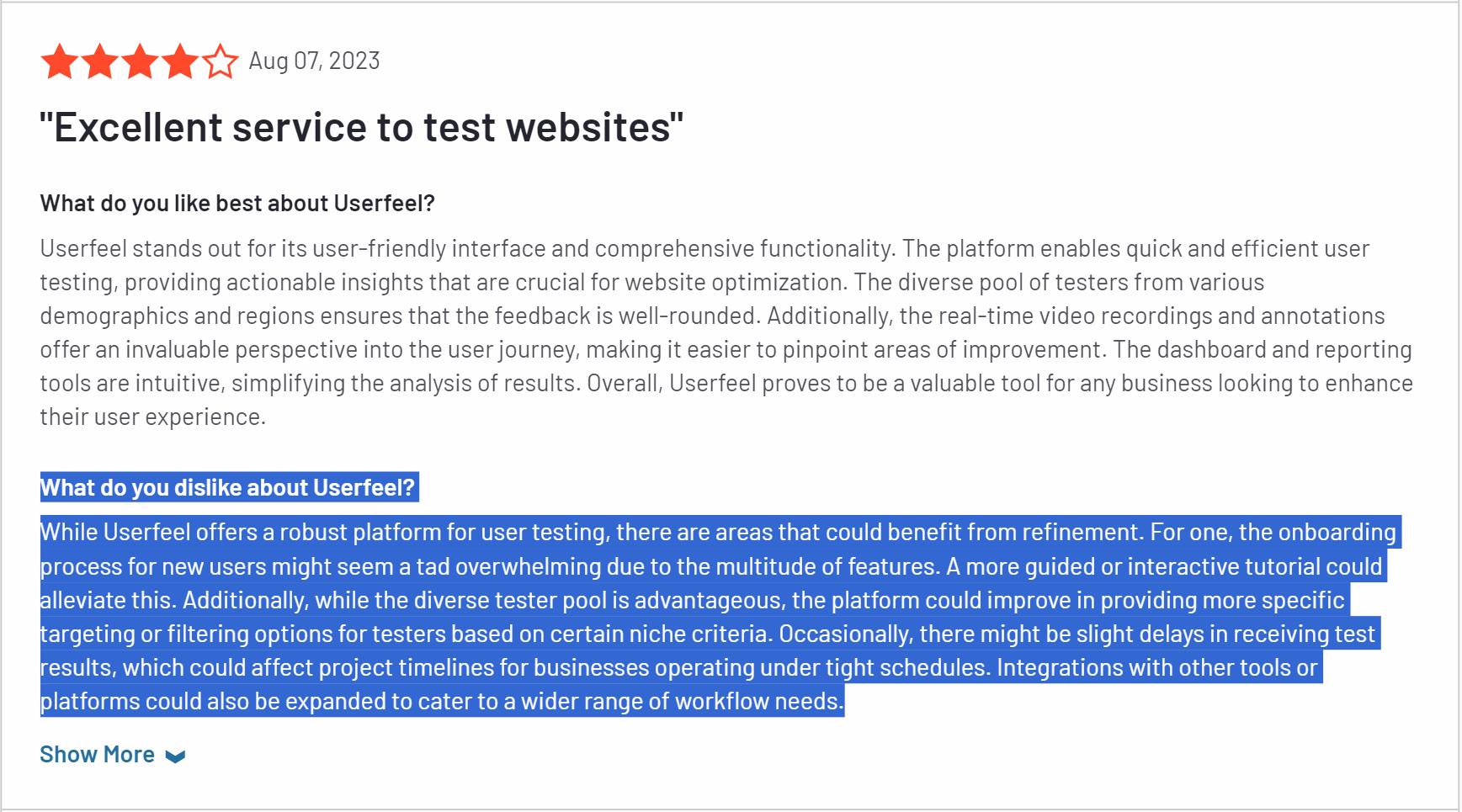The height and width of the screenshot is (812, 1462).
Task: Click the third filled rating star
Action: point(140,62)
